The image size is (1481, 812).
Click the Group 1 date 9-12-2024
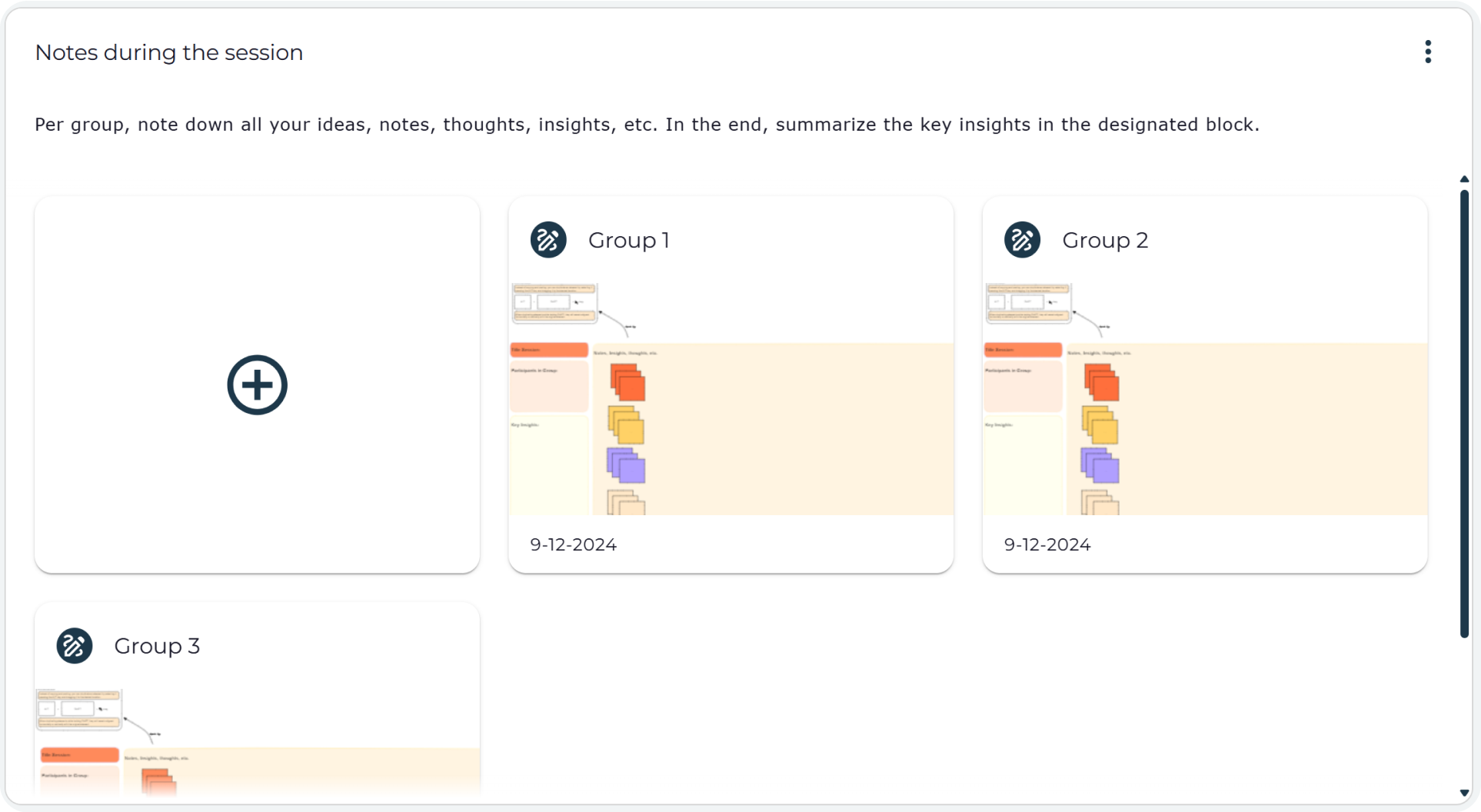pos(573,544)
